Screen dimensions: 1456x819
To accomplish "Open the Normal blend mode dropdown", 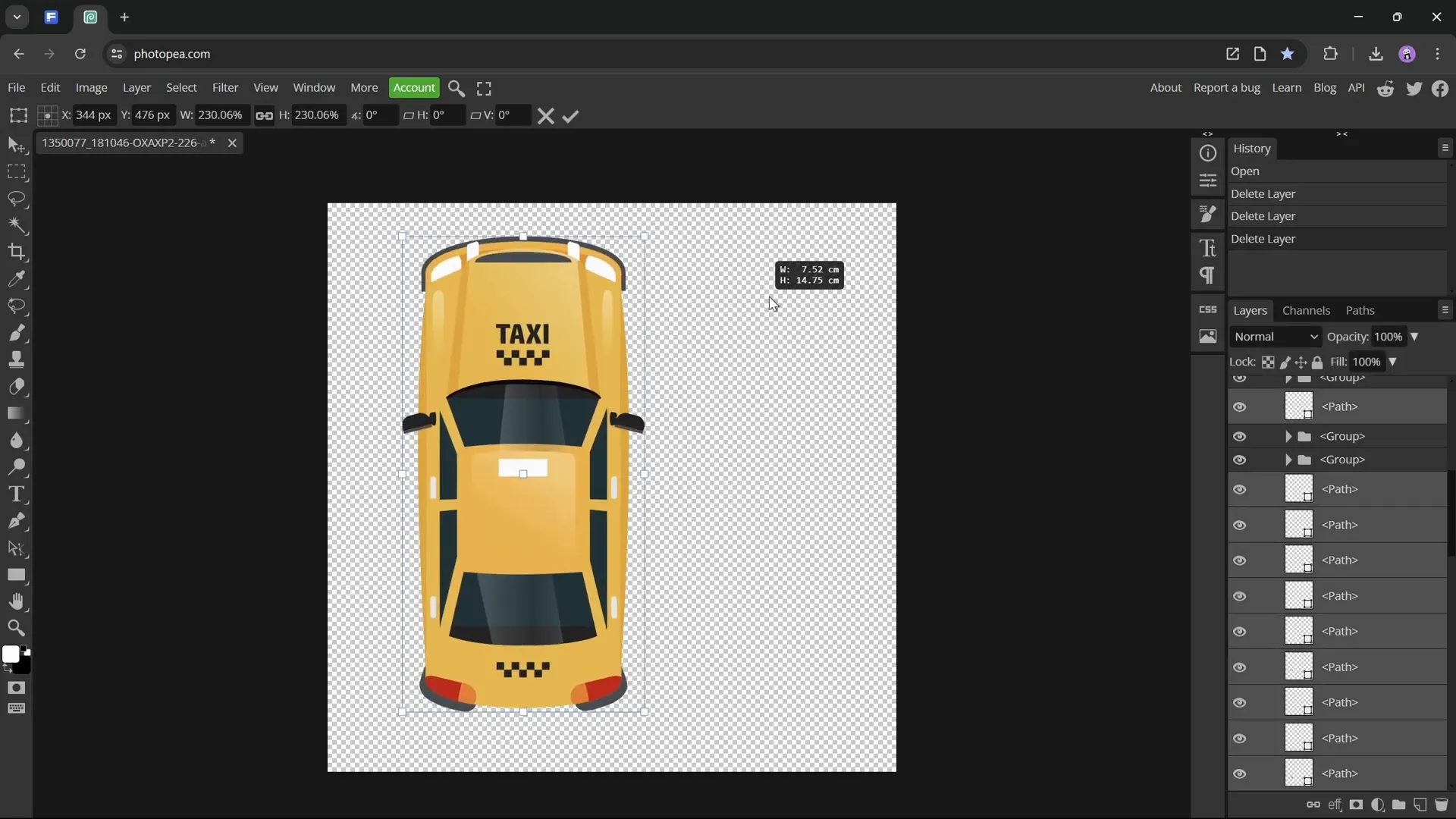I will pyautogui.click(x=1275, y=336).
